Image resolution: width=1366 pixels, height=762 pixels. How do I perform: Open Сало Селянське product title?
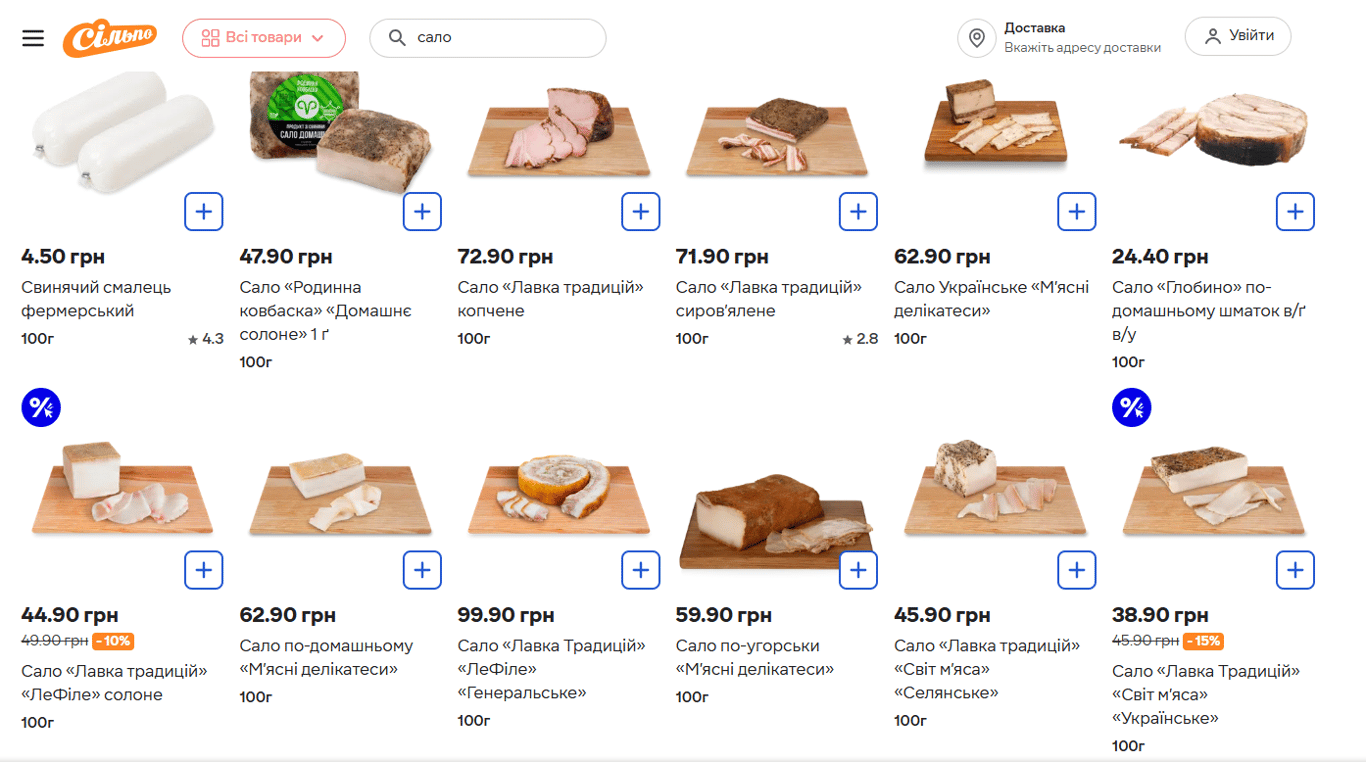click(986, 669)
